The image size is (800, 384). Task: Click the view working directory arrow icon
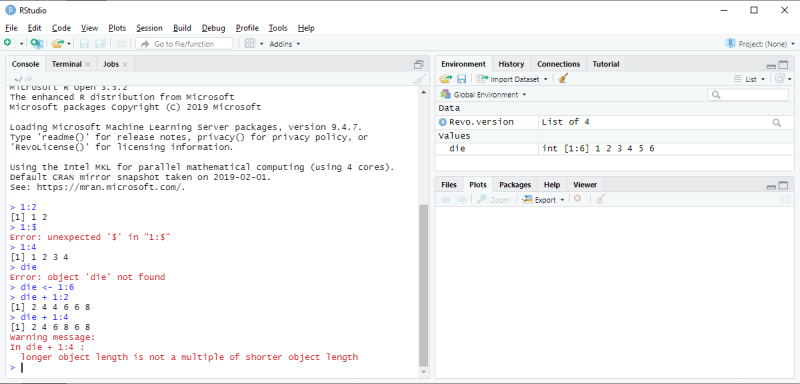click(29, 79)
